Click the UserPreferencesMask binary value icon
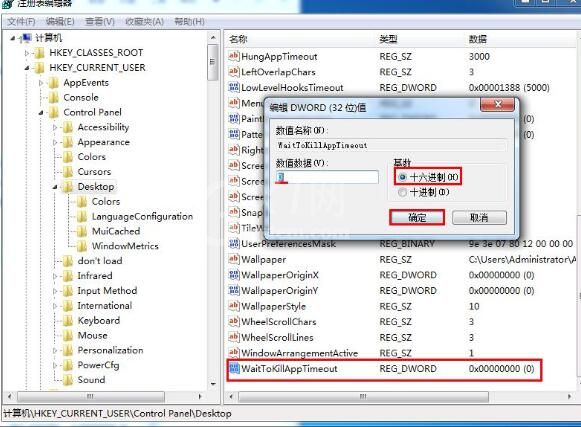 pos(234,244)
